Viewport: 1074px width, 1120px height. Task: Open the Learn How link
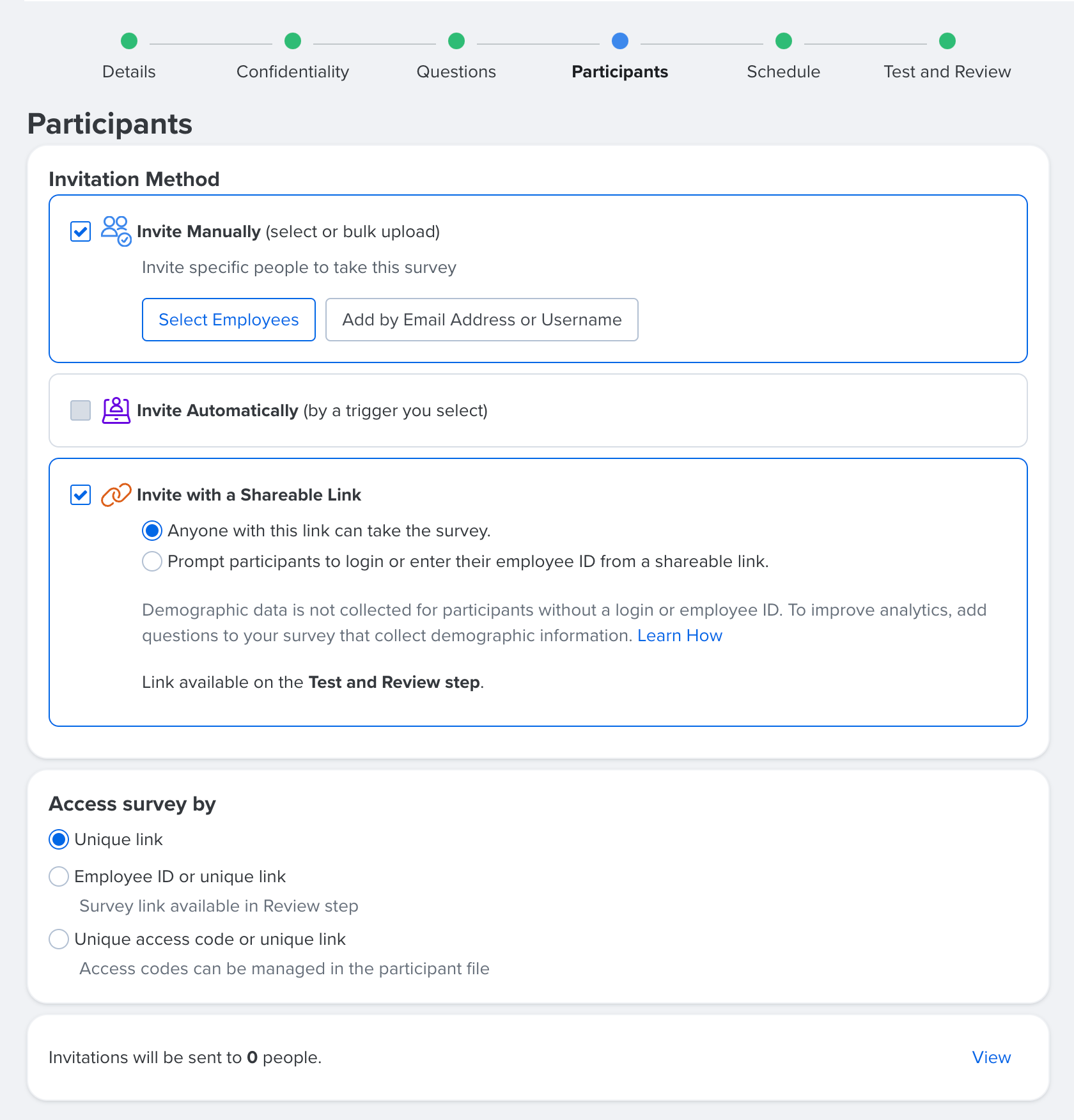680,635
